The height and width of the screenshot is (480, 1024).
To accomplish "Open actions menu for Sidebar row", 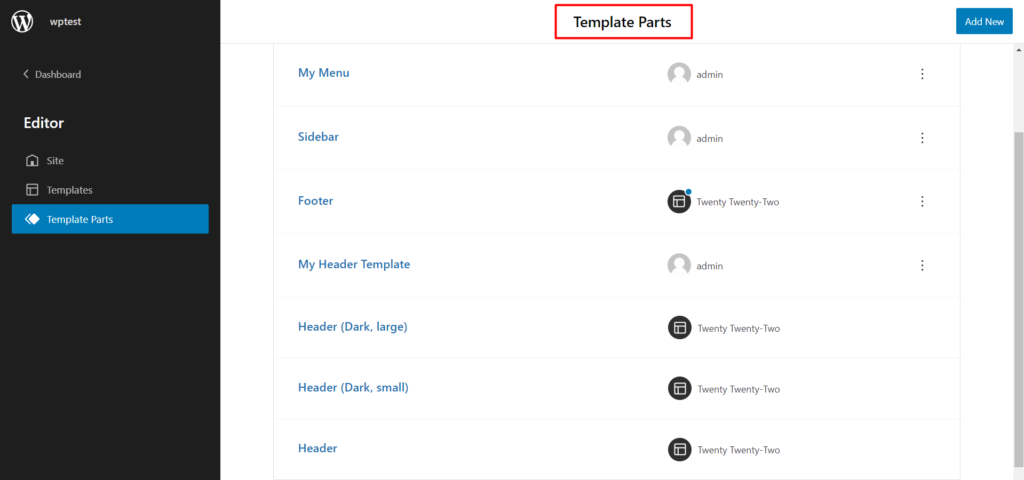I will tap(922, 138).
